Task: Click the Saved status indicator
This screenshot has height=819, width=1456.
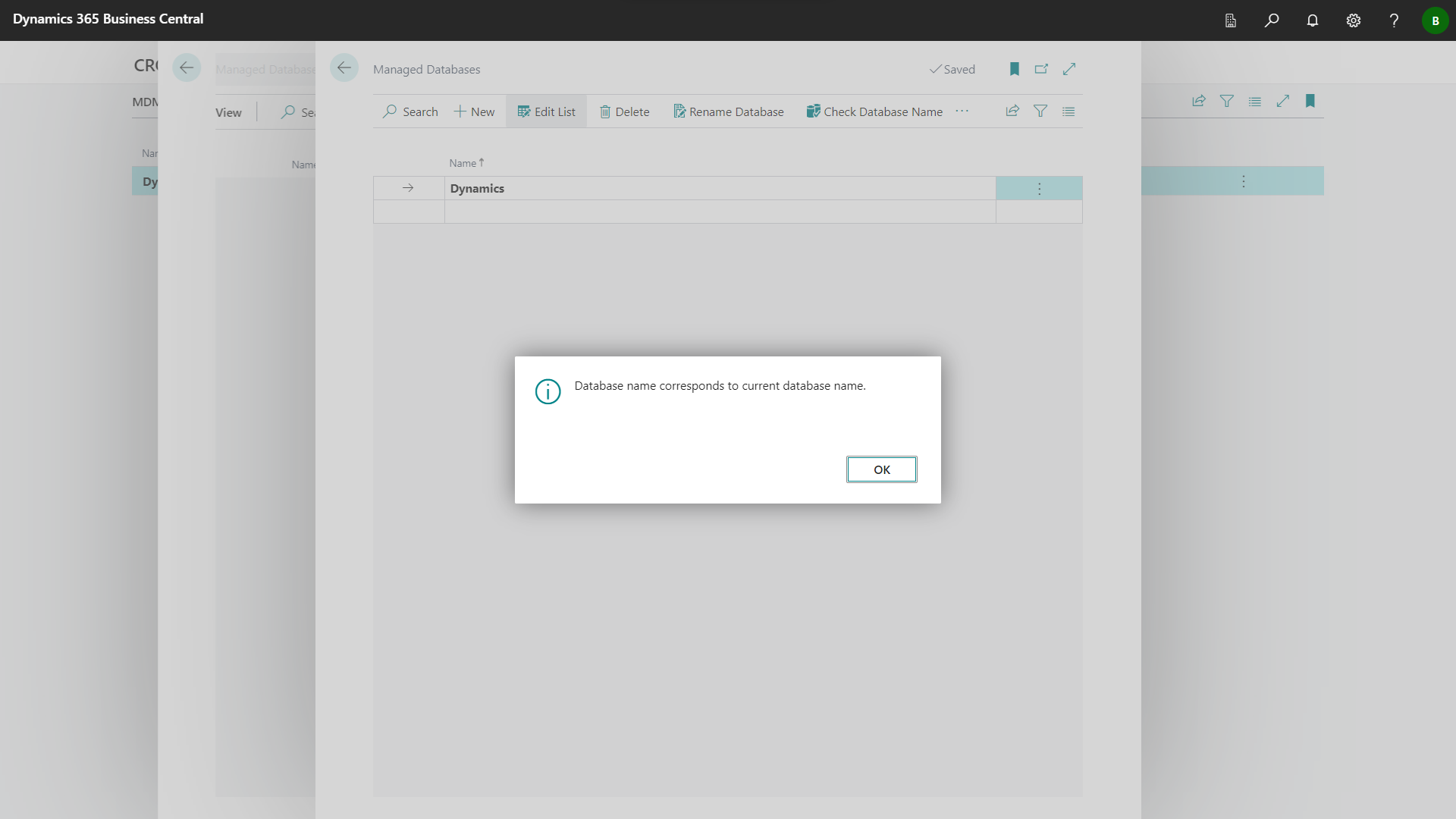Action: (x=952, y=69)
